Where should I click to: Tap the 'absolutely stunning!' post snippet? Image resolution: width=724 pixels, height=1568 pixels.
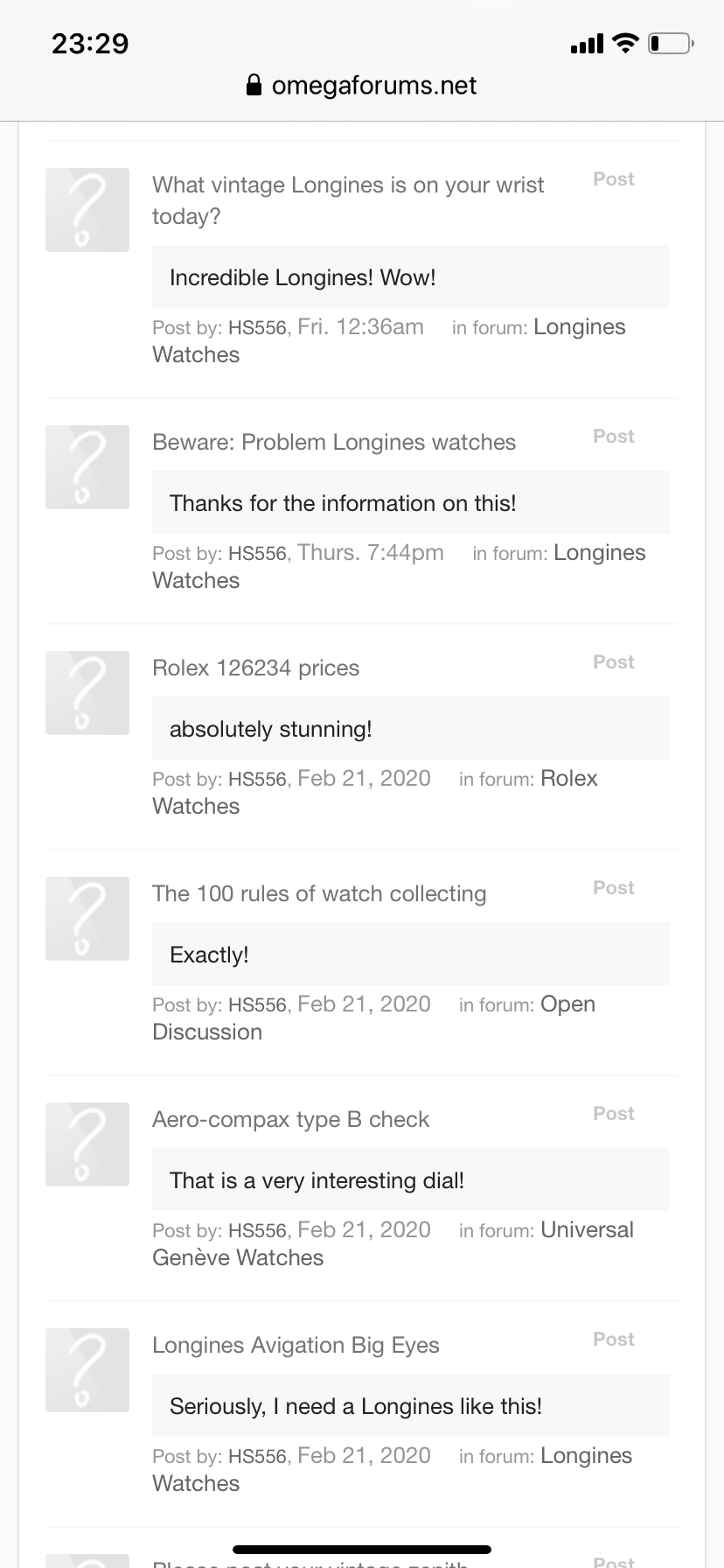point(270,729)
